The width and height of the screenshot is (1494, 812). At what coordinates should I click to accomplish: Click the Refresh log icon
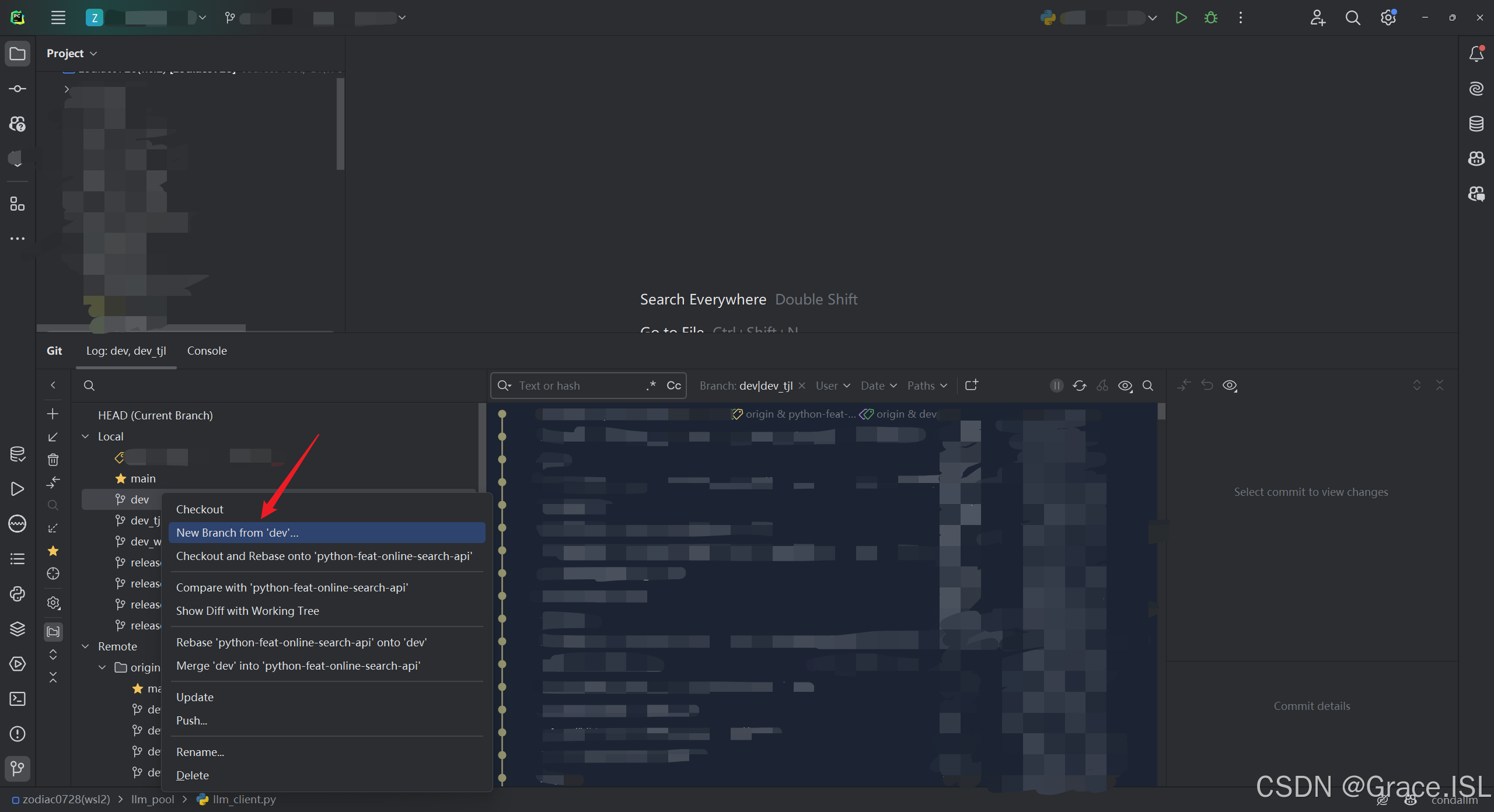[1079, 386]
